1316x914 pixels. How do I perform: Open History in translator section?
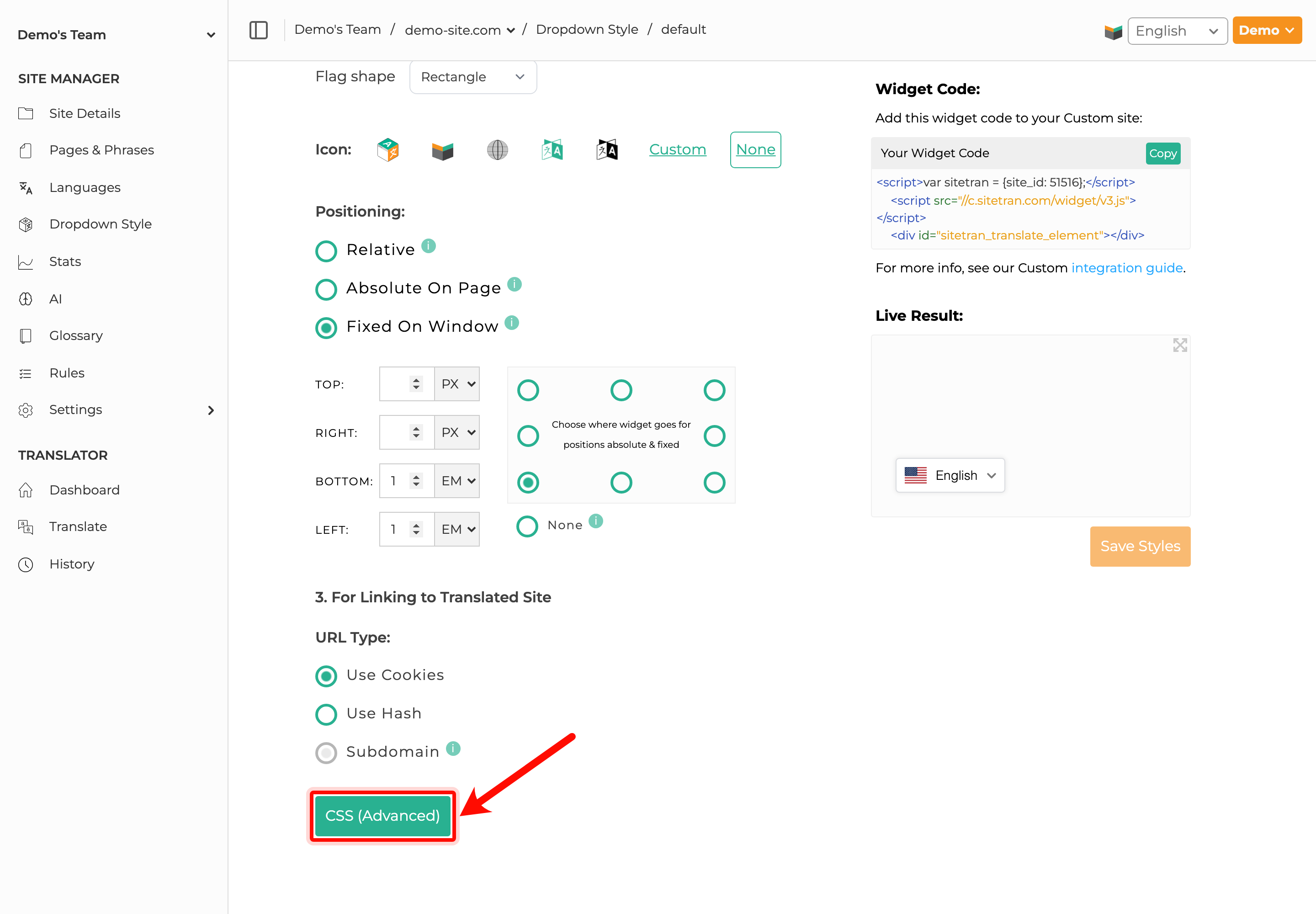tap(72, 564)
